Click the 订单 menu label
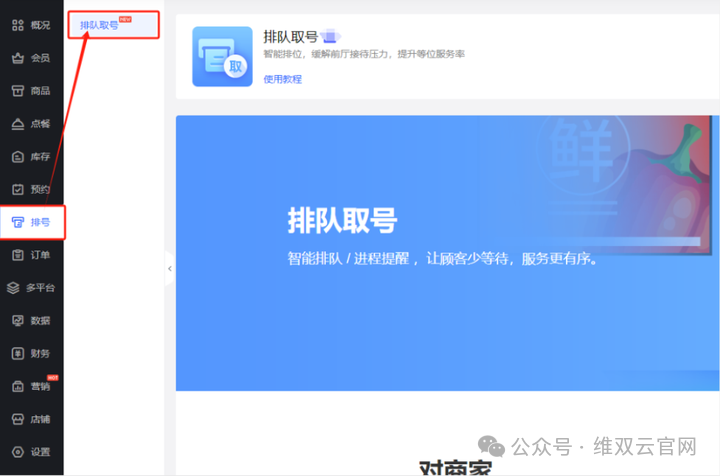720x476 pixels. pos(40,255)
